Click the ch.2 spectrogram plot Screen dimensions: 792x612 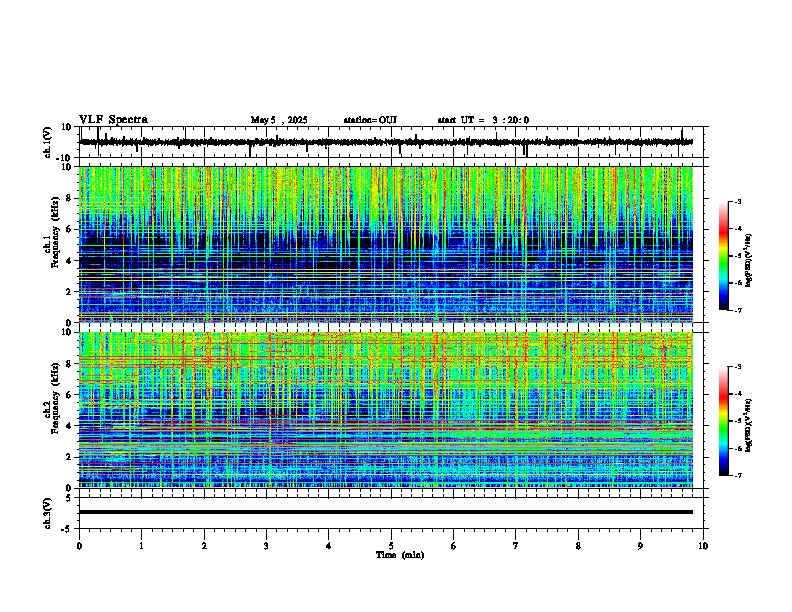(386, 410)
